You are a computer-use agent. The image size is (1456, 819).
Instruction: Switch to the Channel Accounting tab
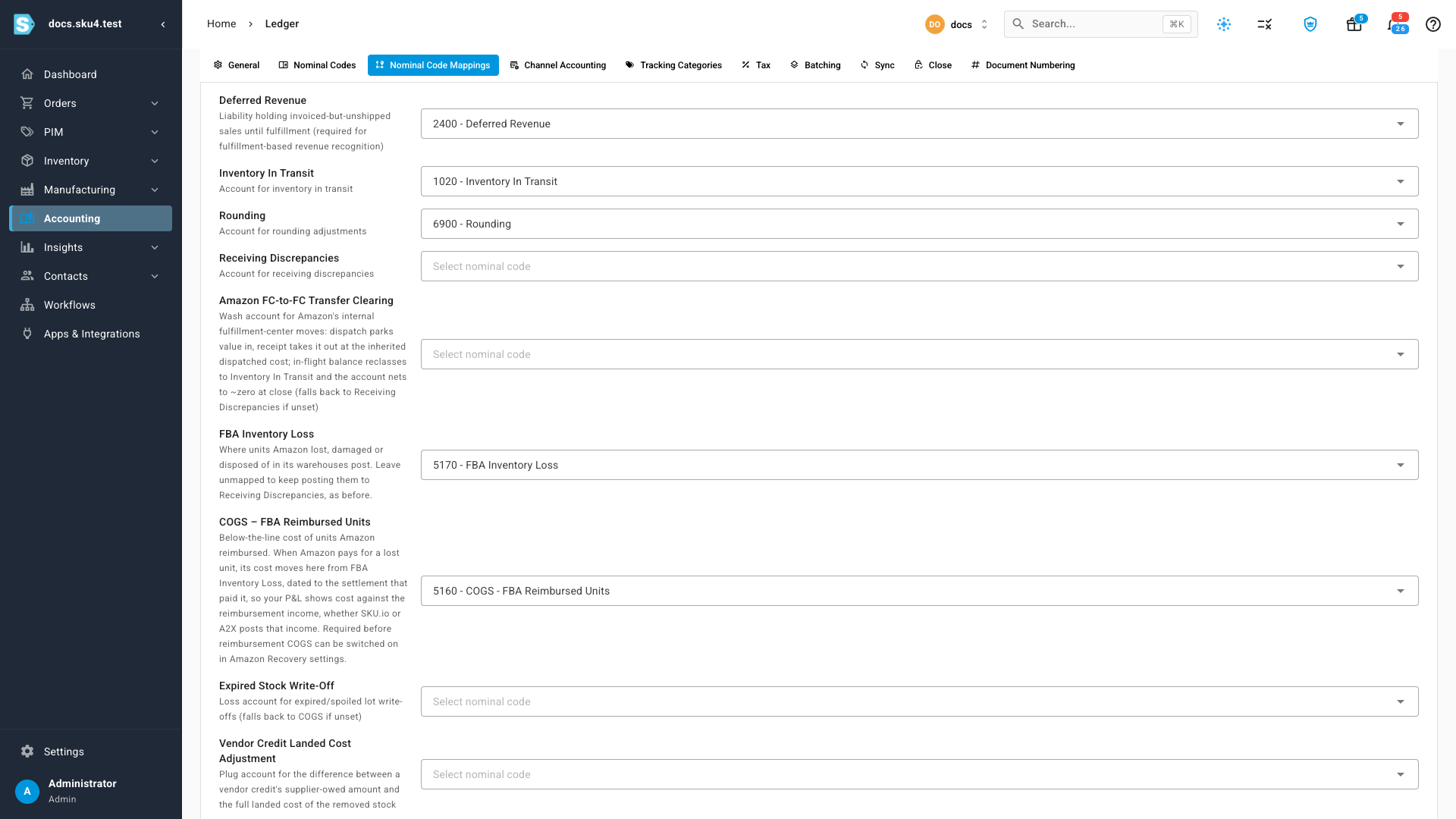(558, 65)
